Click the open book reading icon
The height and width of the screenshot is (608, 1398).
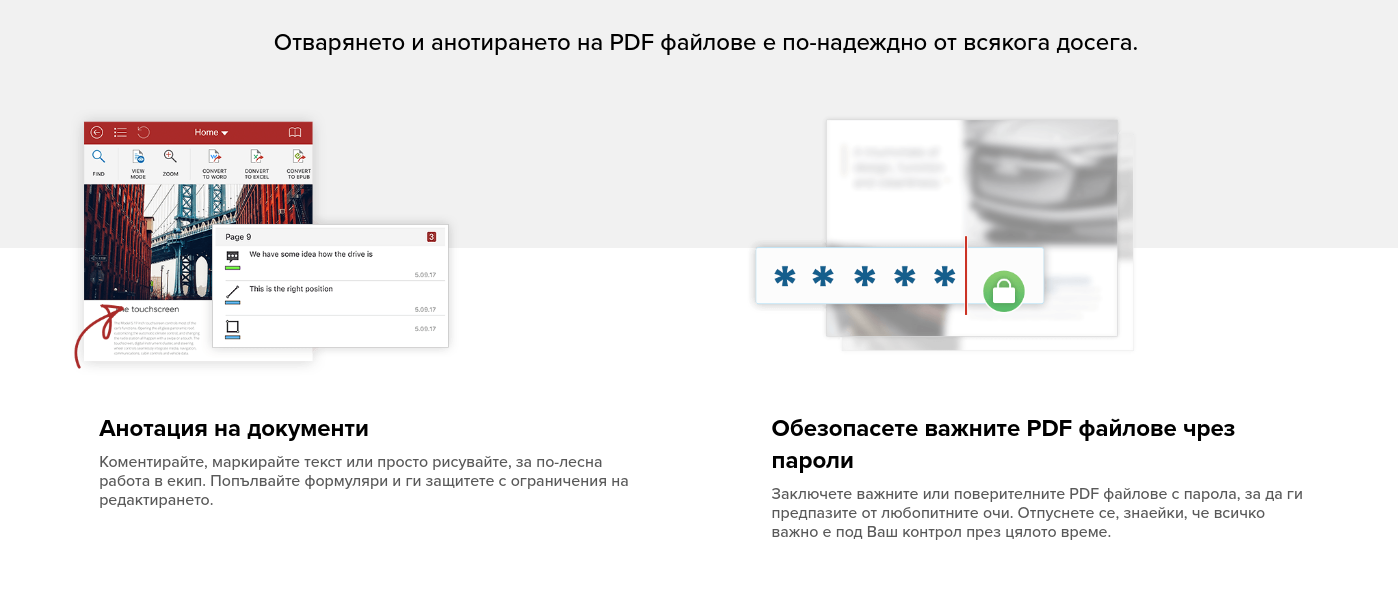pos(295,132)
